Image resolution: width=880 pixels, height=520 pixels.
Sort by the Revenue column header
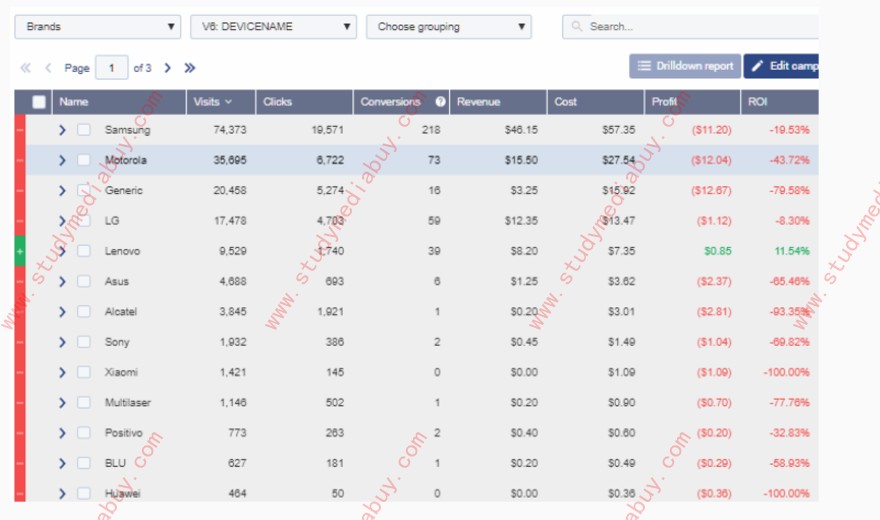498,102
